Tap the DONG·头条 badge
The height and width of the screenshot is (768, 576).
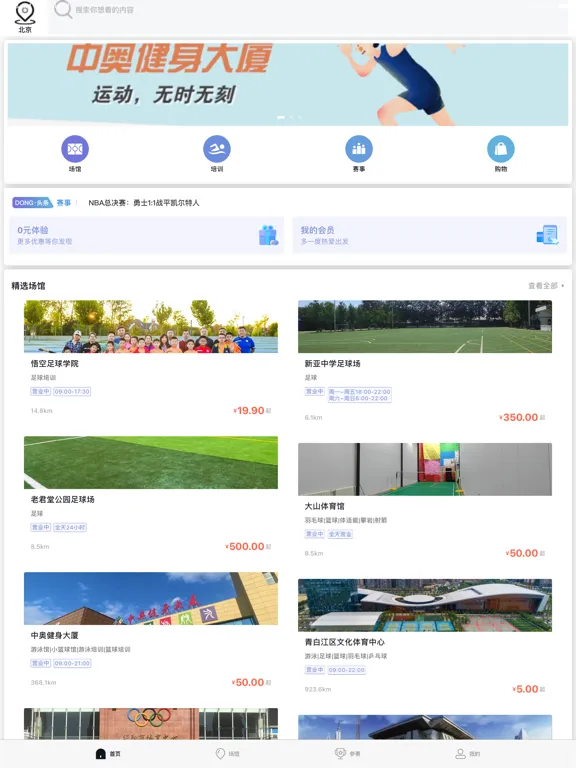[x=32, y=203]
